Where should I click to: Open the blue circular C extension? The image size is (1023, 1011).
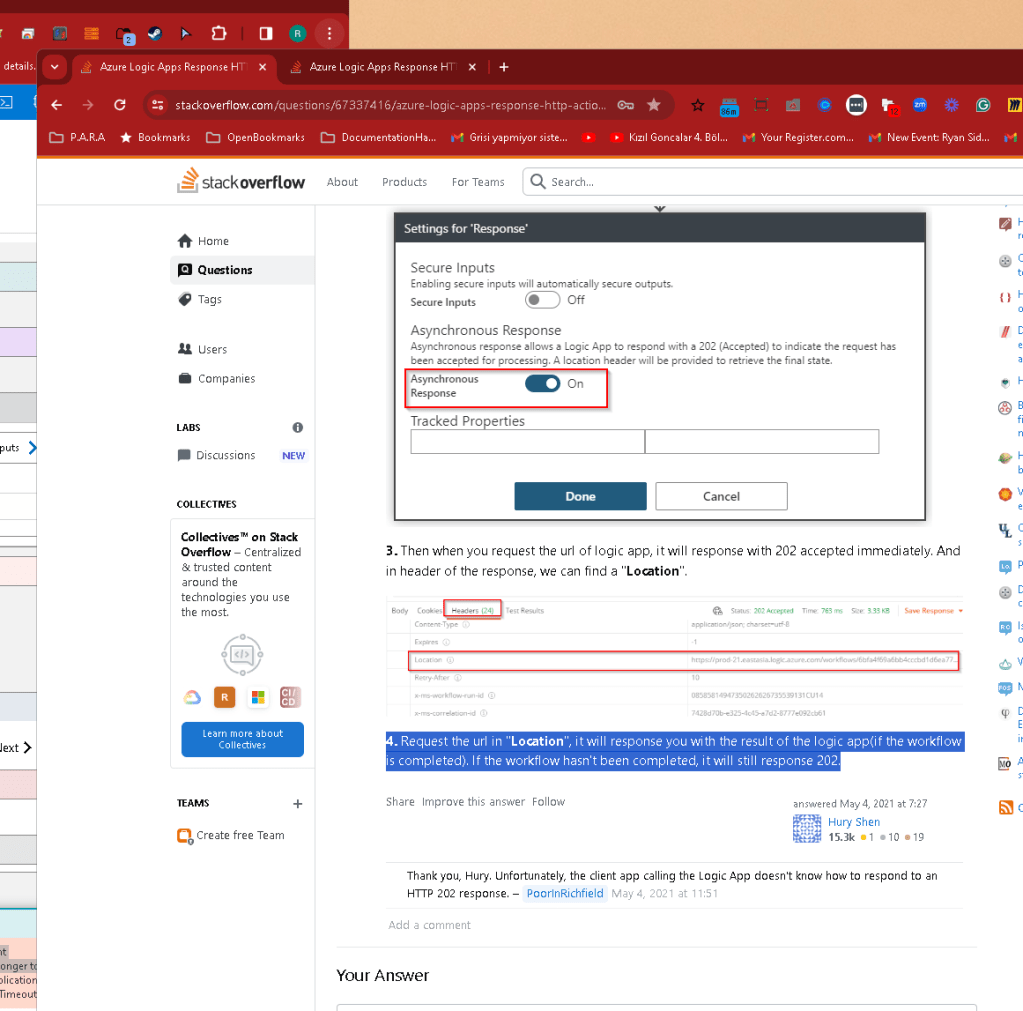[x=825, y=105]
